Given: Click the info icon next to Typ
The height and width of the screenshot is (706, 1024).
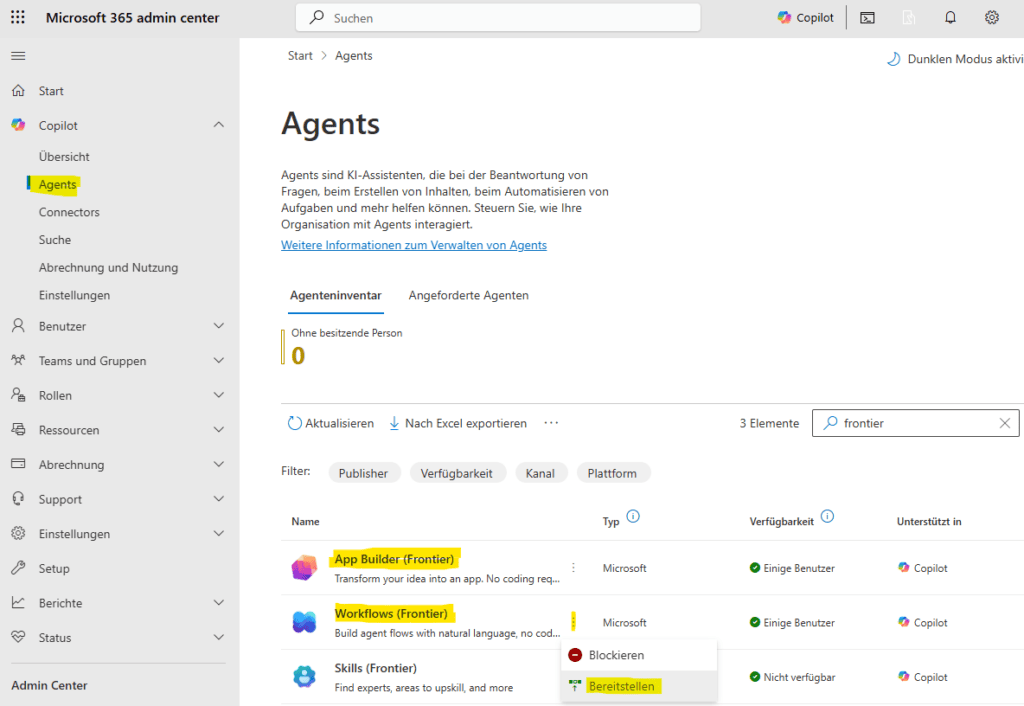Looking at the screenshot, I should coord(632,518).
